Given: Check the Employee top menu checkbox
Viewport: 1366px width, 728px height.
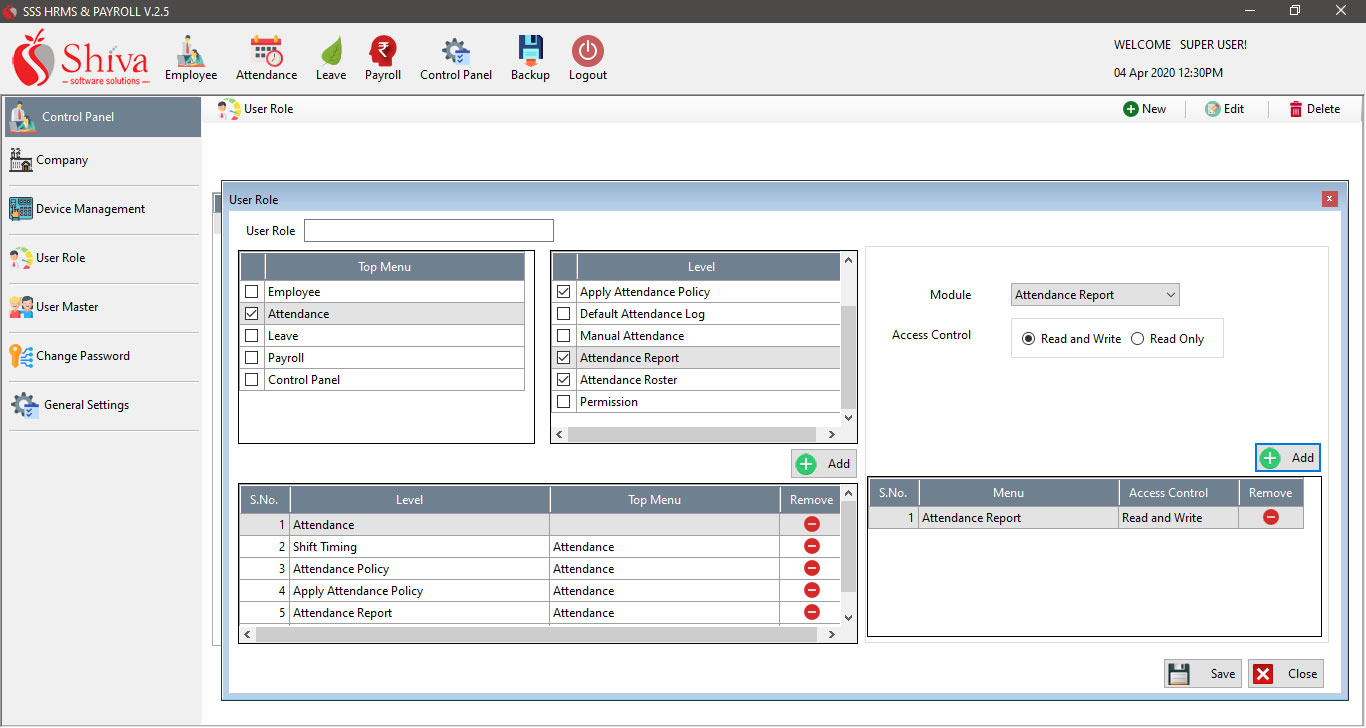Looking at the screenshot, I should coord(252,292).
